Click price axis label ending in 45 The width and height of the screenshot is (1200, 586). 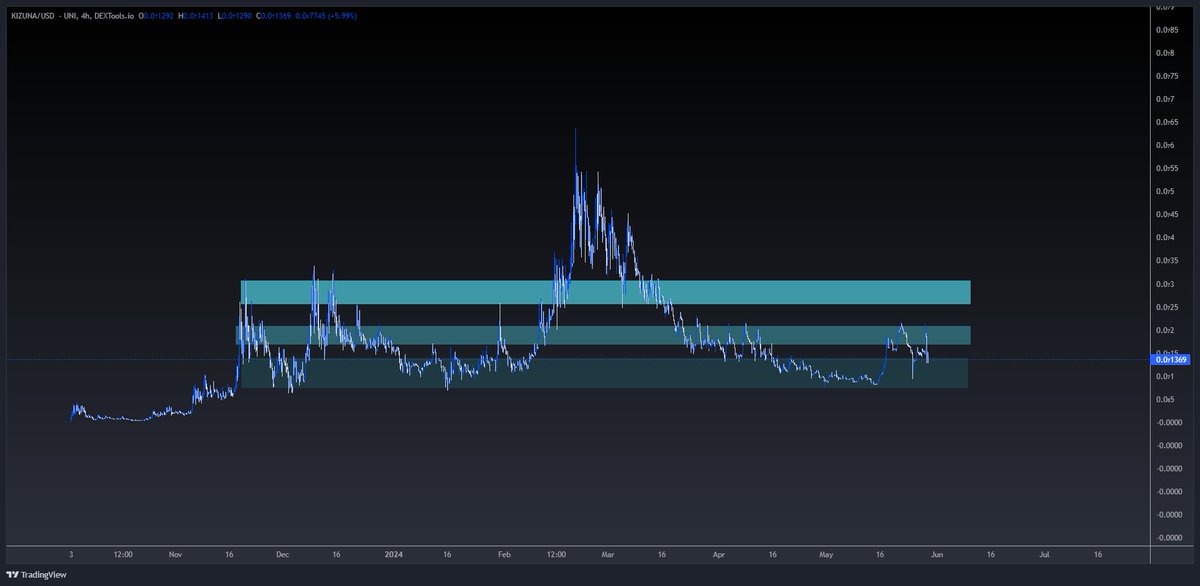click(1165, 214)
